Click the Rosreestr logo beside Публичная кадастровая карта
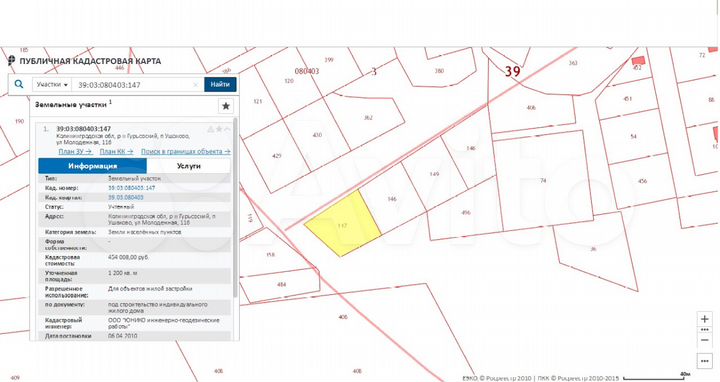The height and width of the screenshot is (382, 720). coord(11,61)
